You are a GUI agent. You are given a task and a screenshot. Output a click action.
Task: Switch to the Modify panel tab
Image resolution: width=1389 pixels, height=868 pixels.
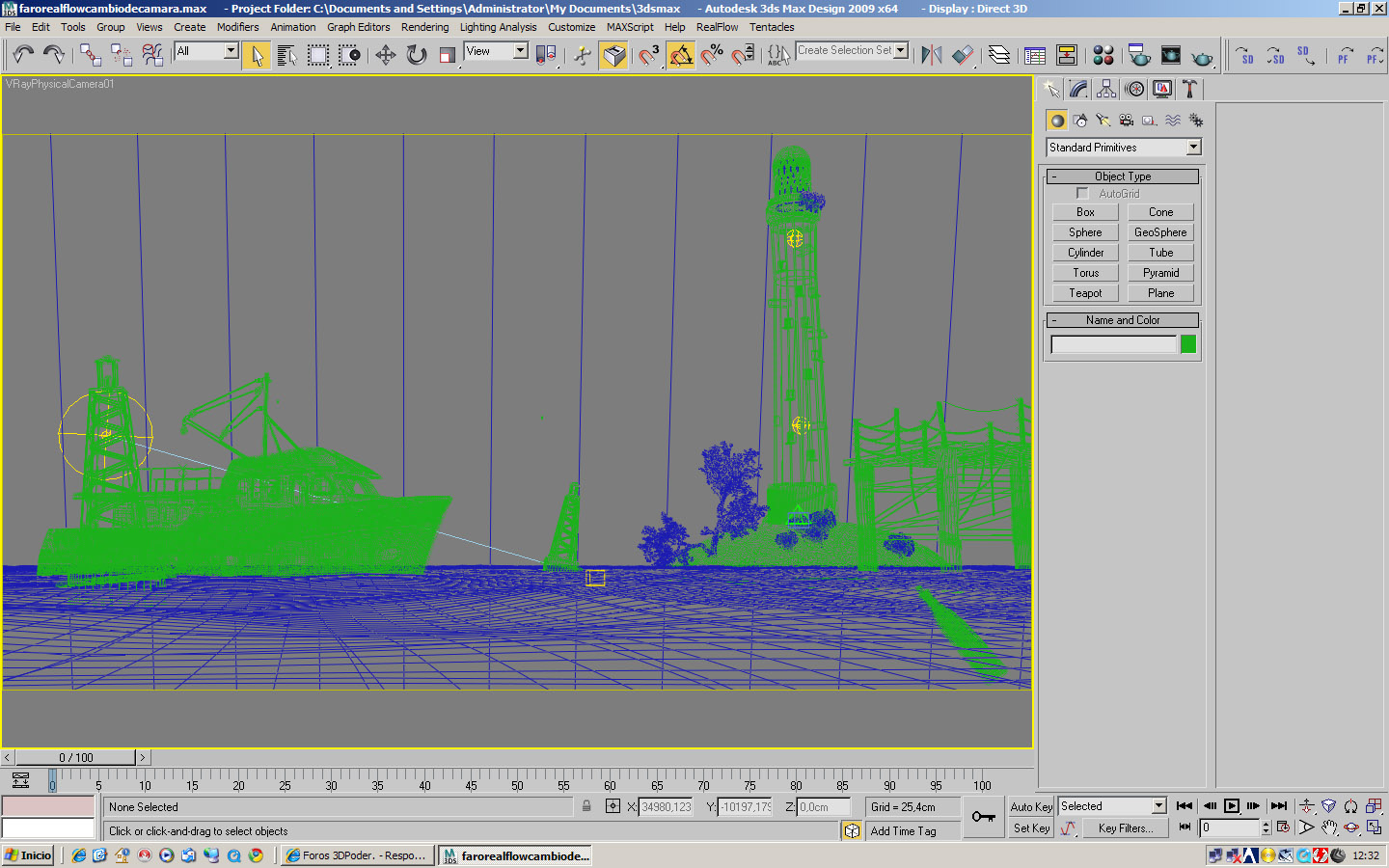pyautogui.click(x=1078, y=89)
